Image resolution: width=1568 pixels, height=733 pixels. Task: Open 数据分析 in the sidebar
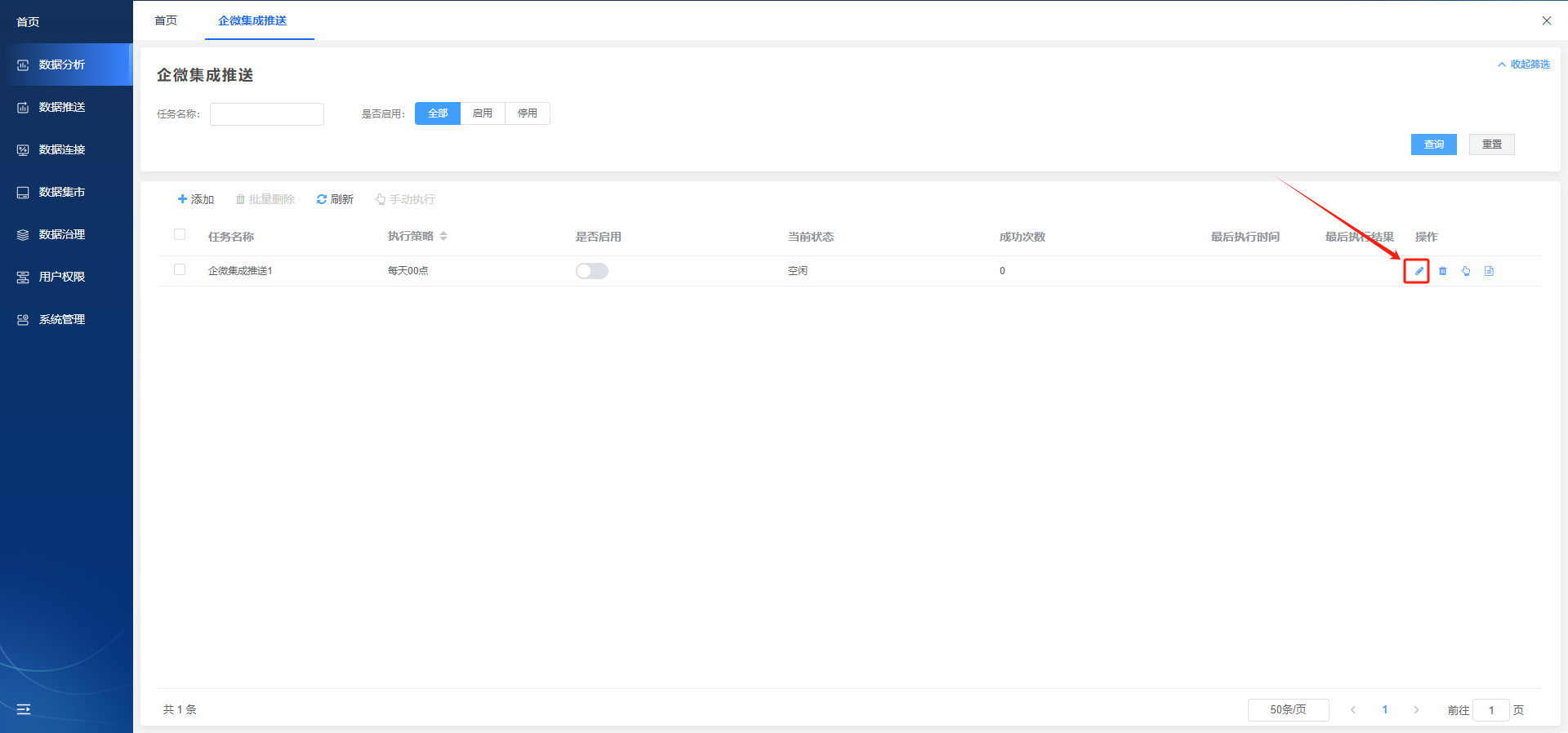(x=66, y=64)
